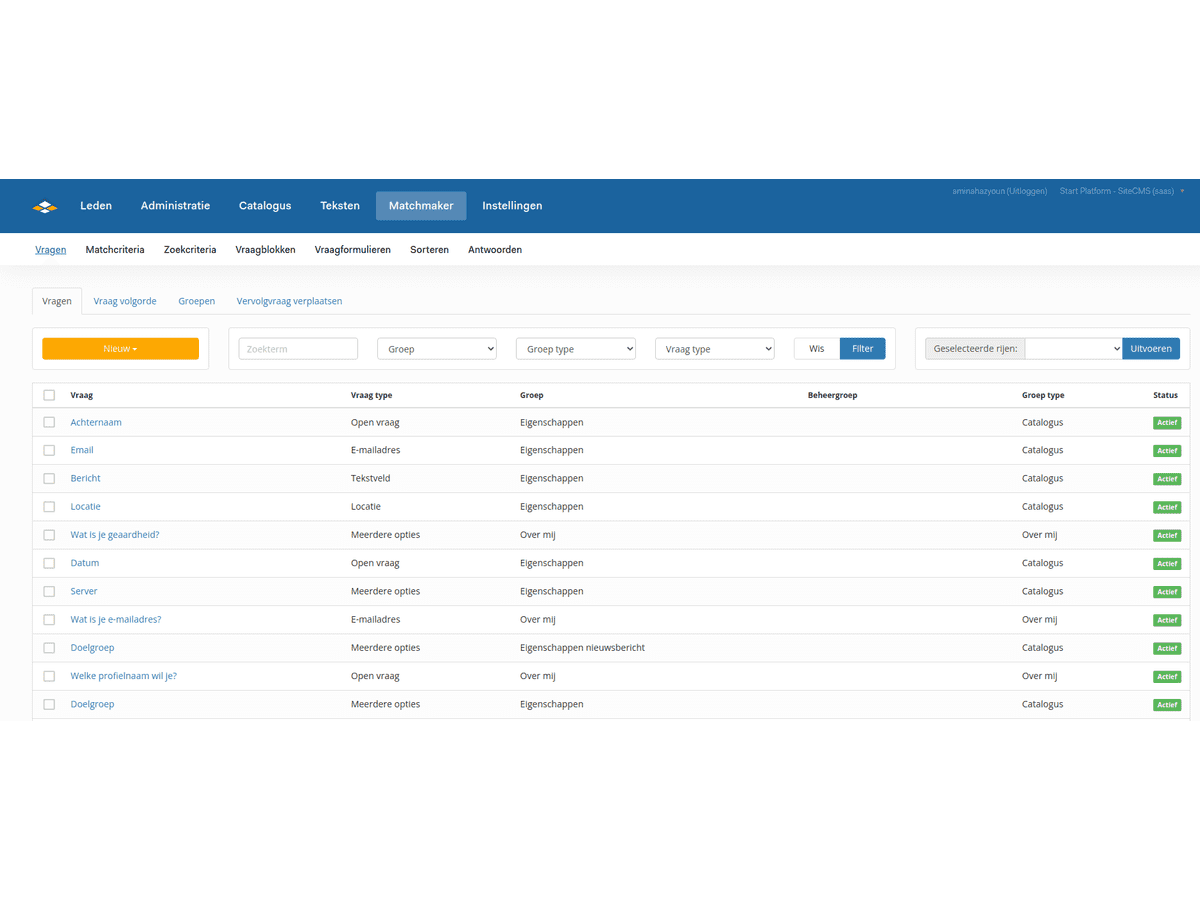Image resolution: width=1200 pixels, height=900 pixels.
Task: Expand the orange Nieuw dropdown button
Action: [x=120, y=349]
